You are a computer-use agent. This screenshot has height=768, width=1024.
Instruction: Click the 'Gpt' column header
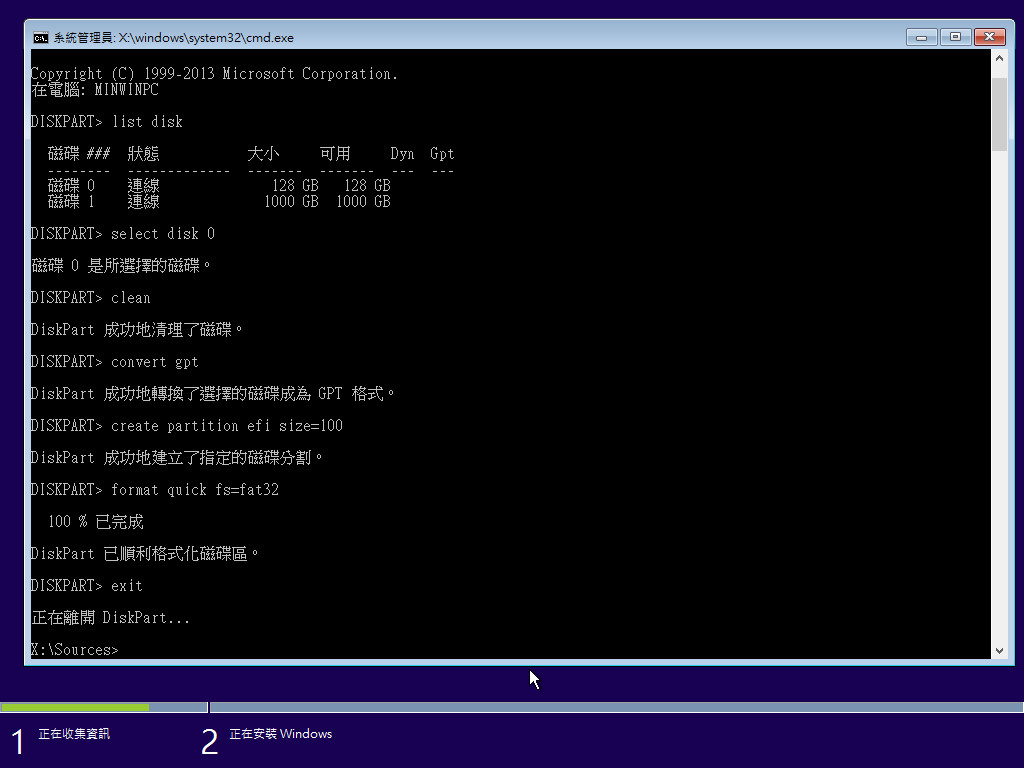(x=442, y=154)
